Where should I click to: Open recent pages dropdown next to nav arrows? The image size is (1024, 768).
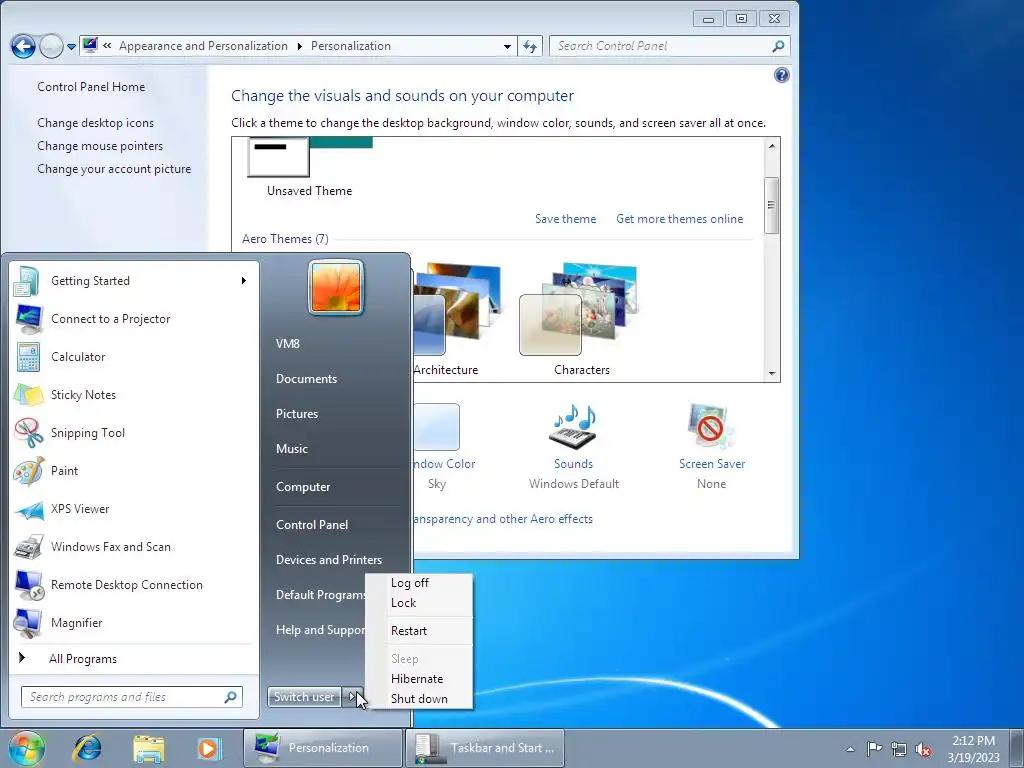coord(71,47)
